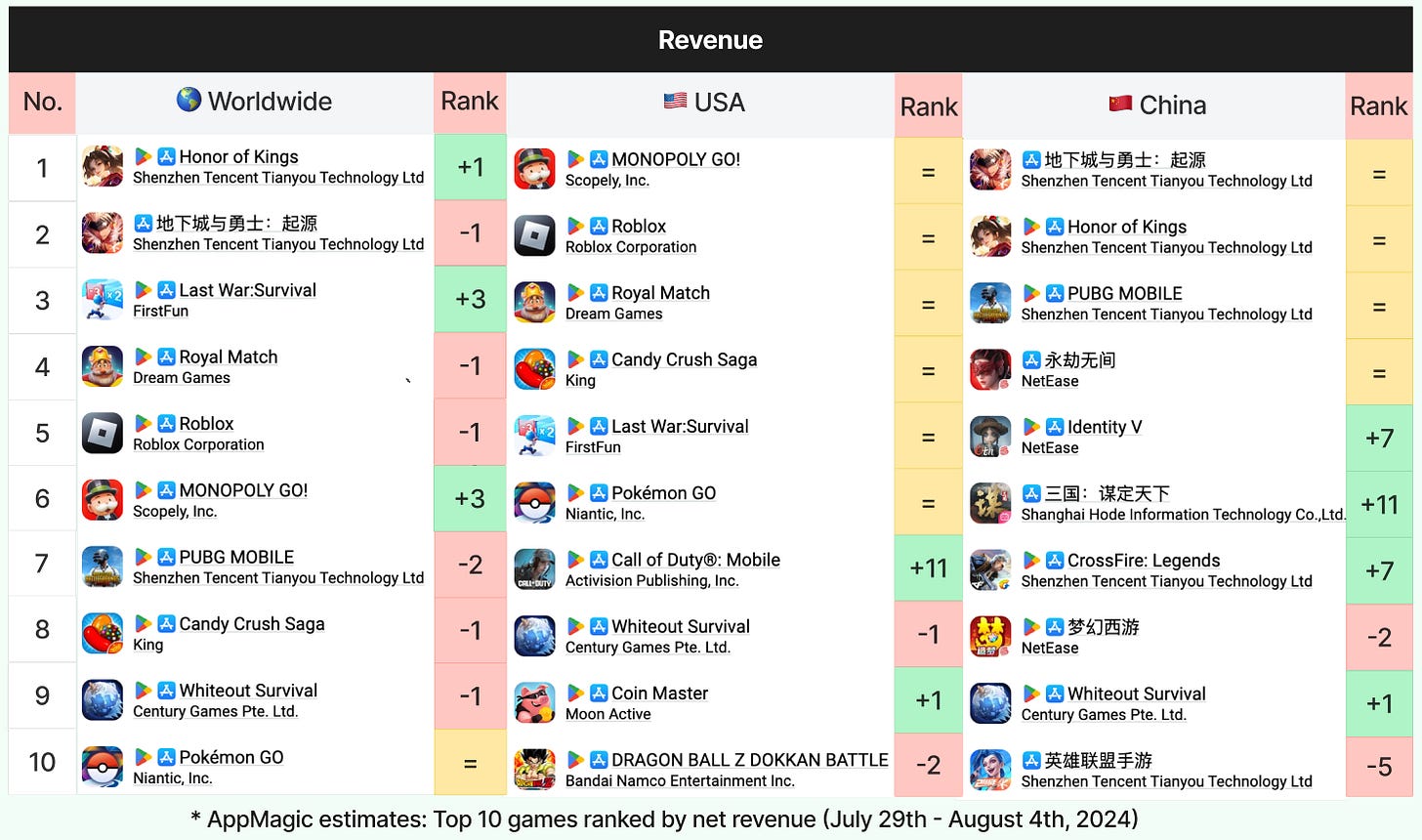
Task: Click Identity V game icon
Action: coord(990,437)
